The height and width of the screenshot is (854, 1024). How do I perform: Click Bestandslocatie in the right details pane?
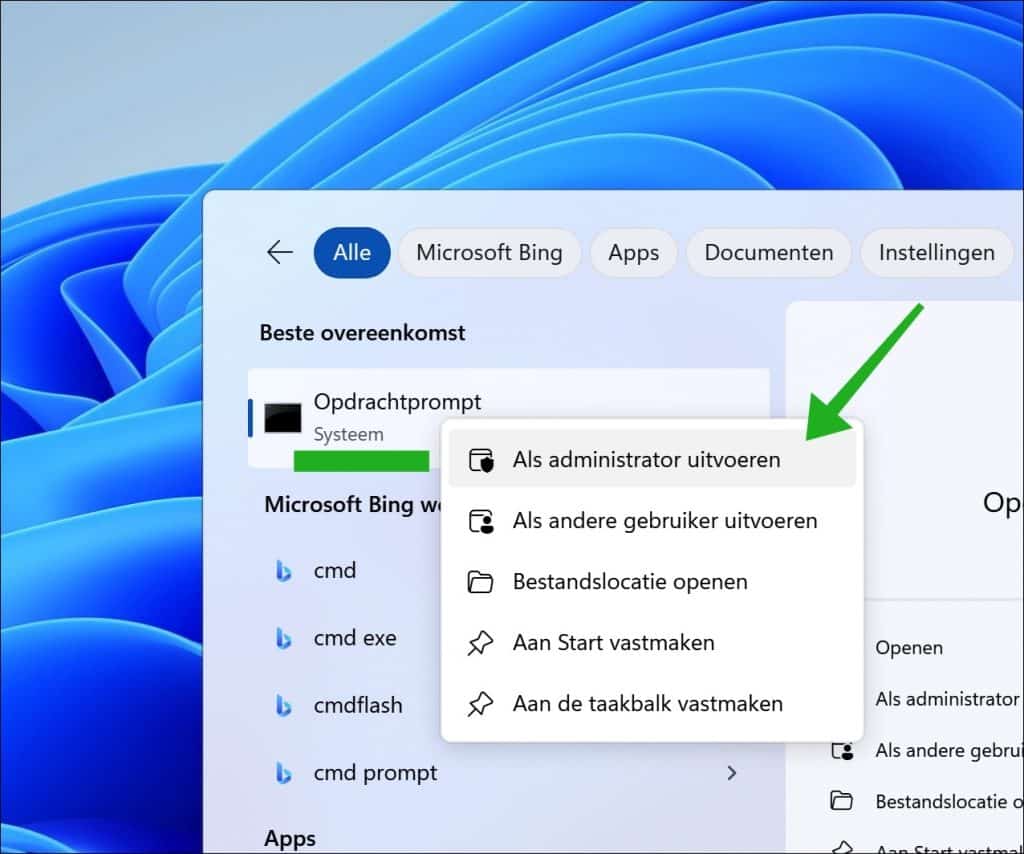tap(949, 801)
